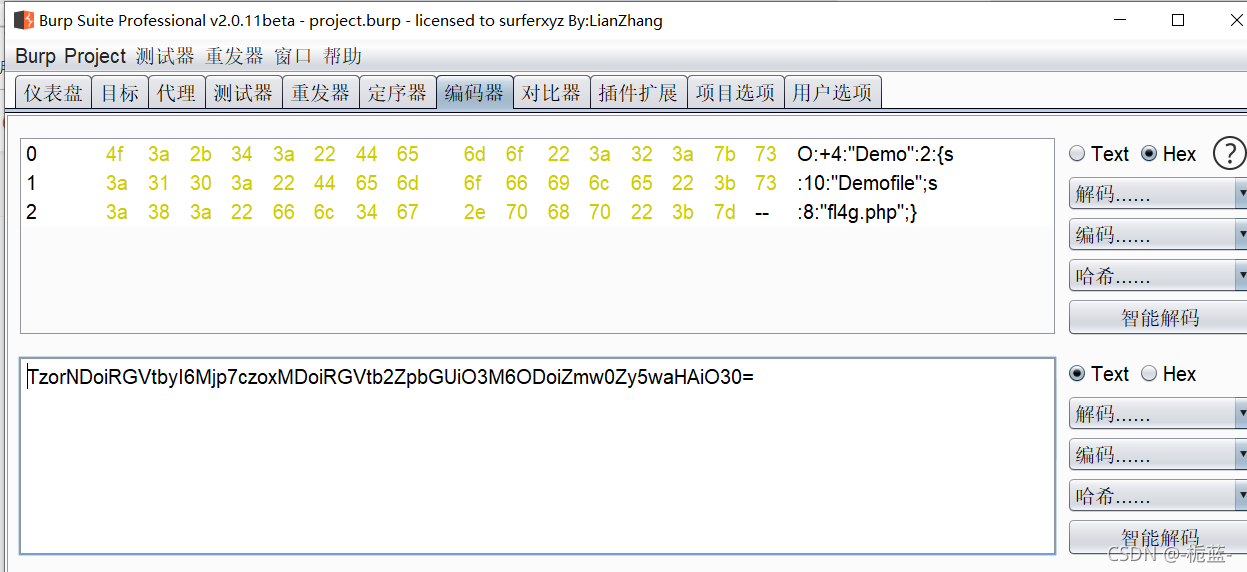Viewport: 1247px width, 572px height.
Task: Click the upper 智能解码 button
Action: [1158, 318]
